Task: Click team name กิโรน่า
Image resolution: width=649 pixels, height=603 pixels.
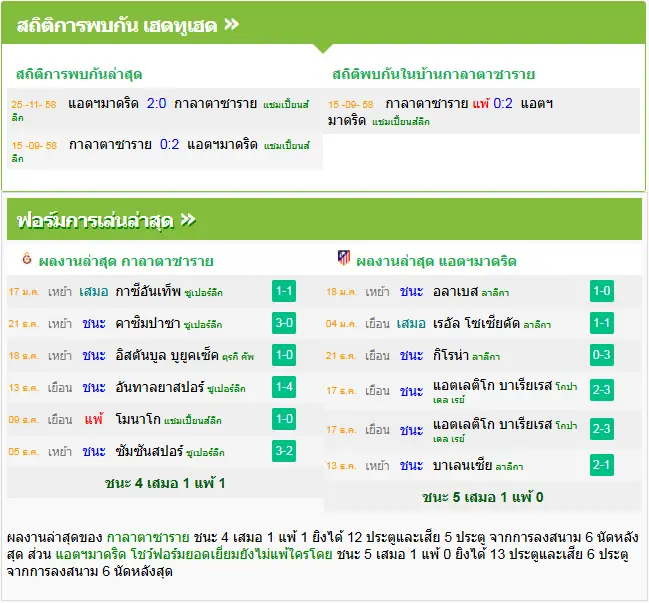Action: click(x=451, y=356)
